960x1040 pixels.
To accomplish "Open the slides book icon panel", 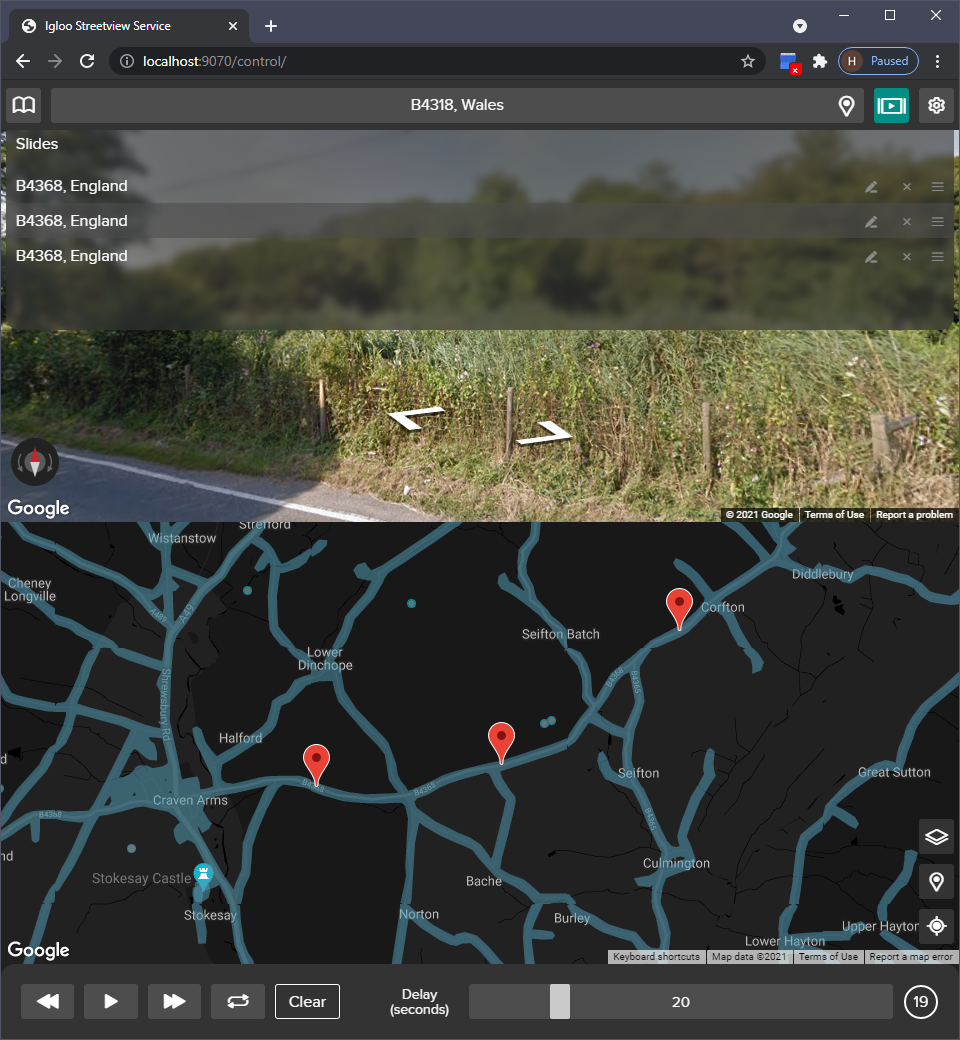I will pyautogui.click(x=24, y=105).
